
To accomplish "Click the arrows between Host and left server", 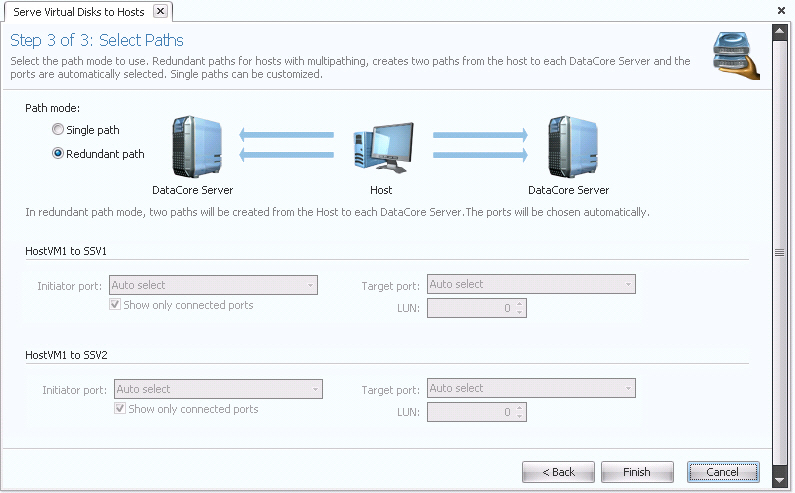I will [286, 143].
